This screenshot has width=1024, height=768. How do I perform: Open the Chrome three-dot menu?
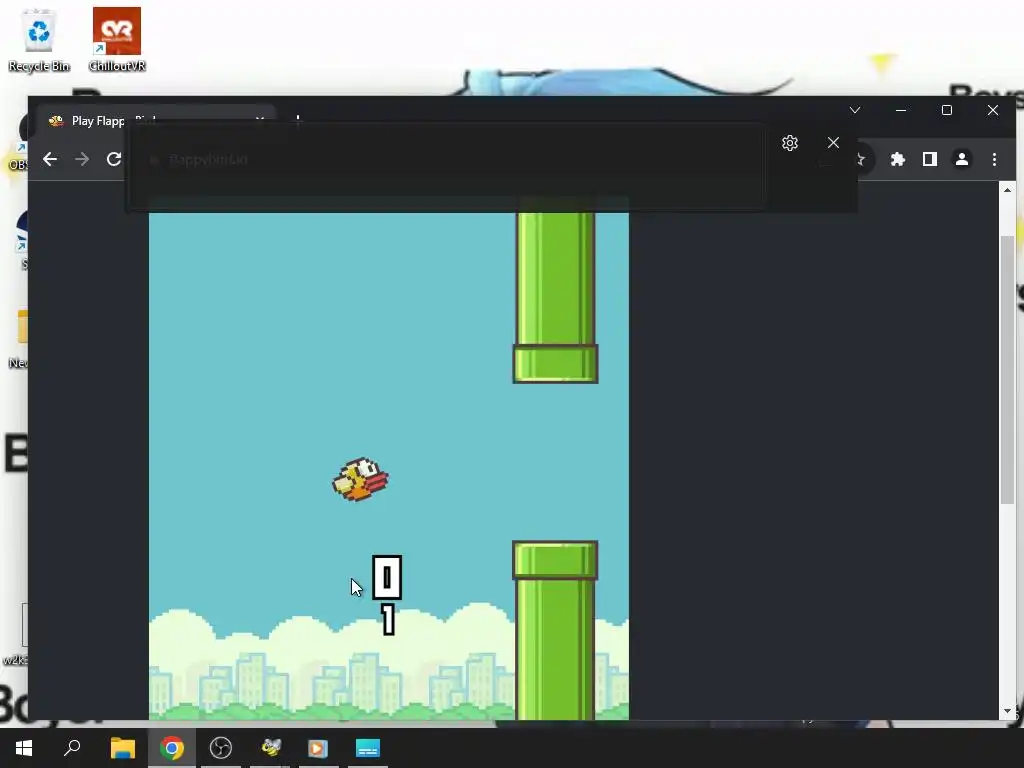[x=994, y=159]
